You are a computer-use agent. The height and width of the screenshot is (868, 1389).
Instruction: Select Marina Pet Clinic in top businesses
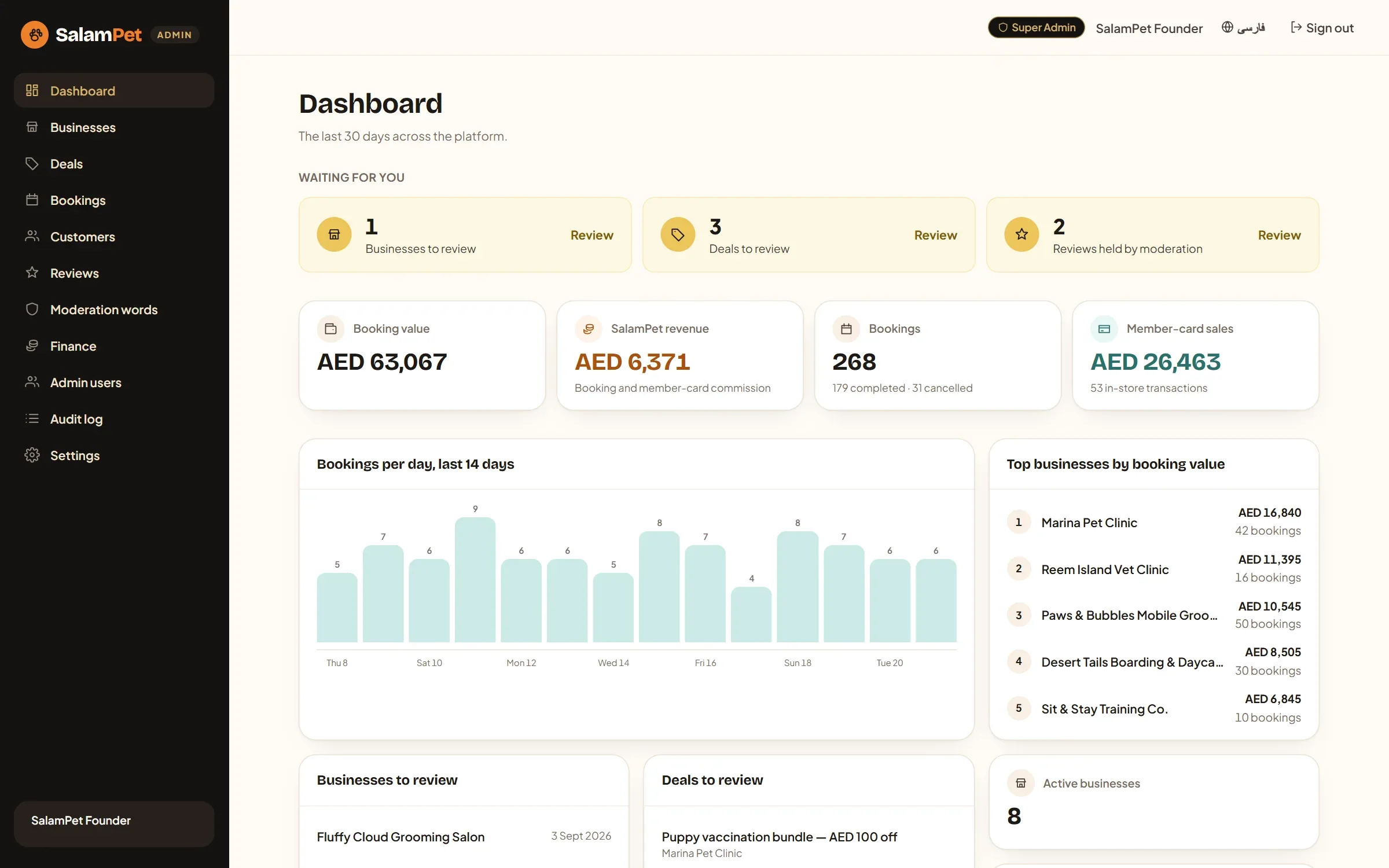pyautogui.click(x=1153, y=522)
